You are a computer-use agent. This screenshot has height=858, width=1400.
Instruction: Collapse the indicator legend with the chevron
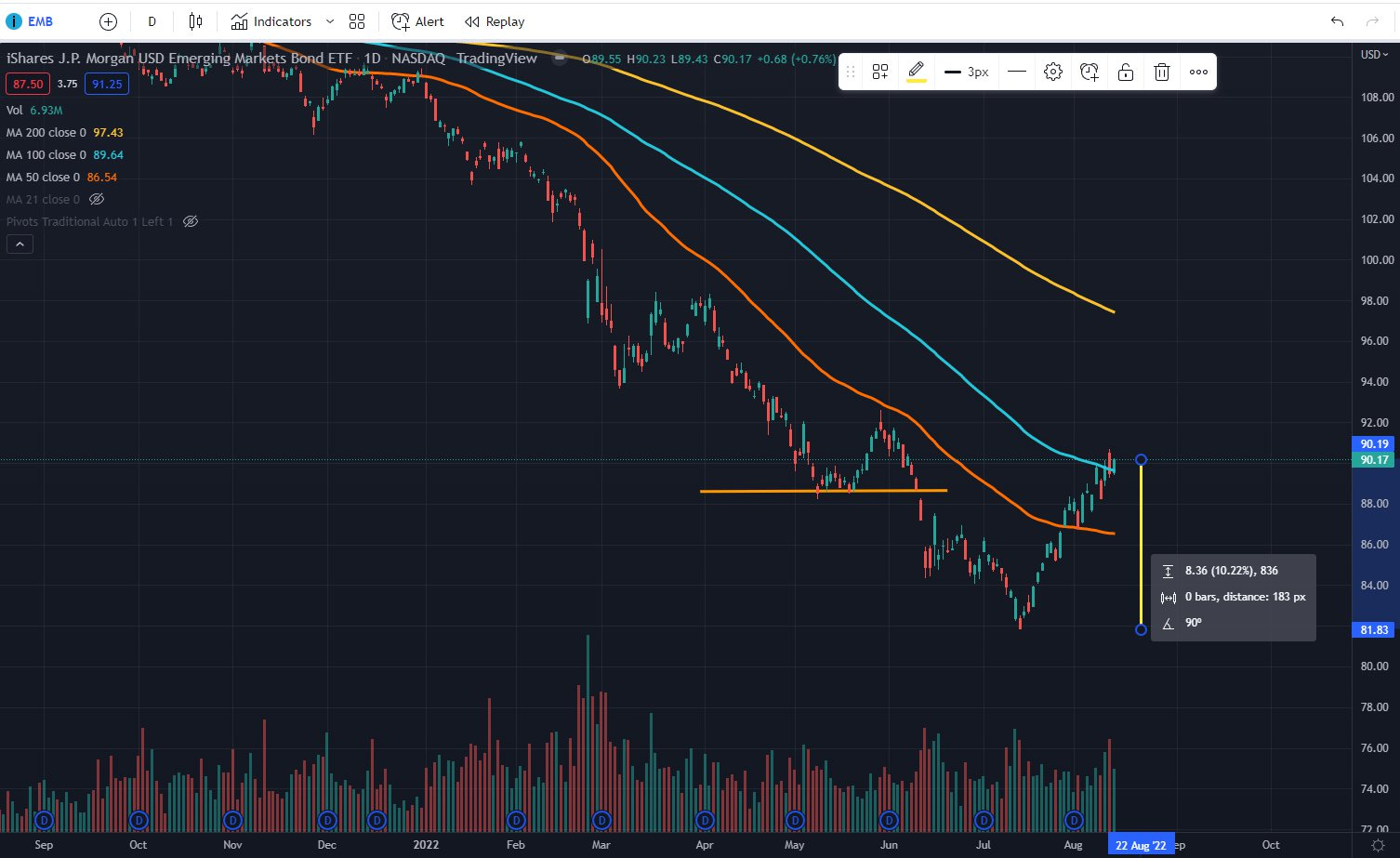(20, 244)
